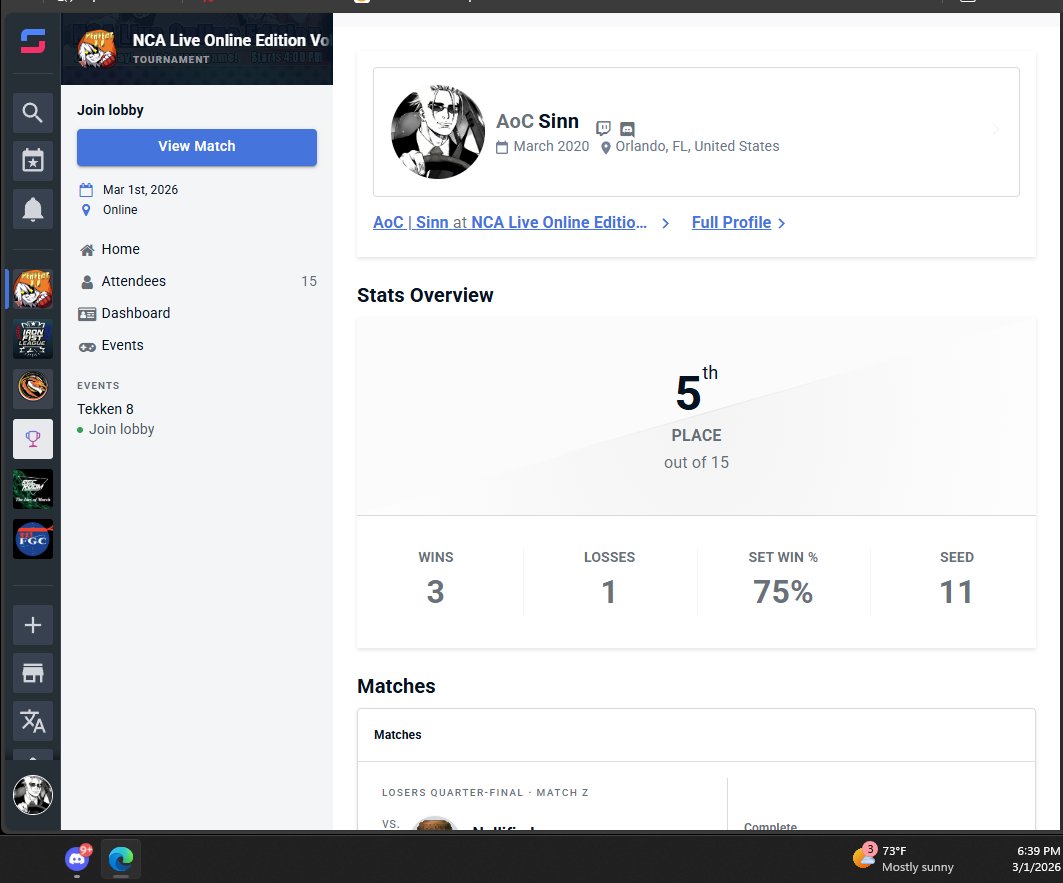Viewport: 1063px width, 883px height.
Task: Open the search magnifier in sidebar
Action: [x=33, y=113]
